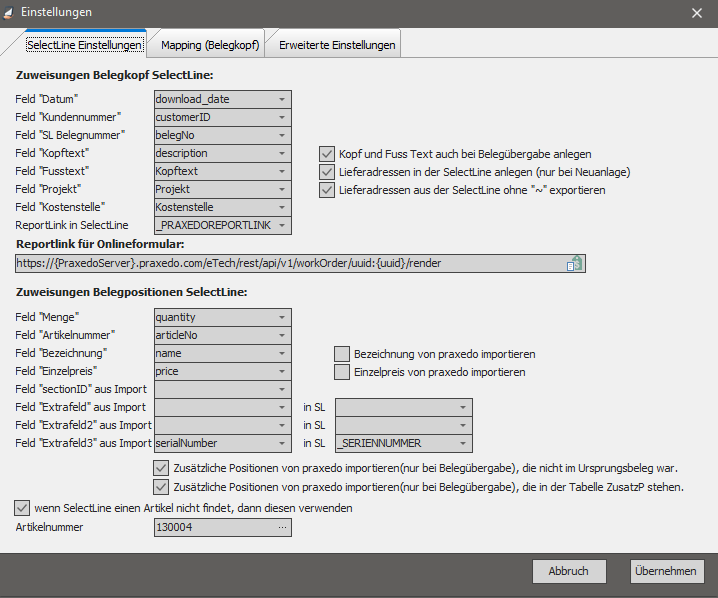The height and width of the screenshot is (598, 718).
Task: Expand the empty sectionID aus Import dropdown
Action: click(282, 389)
